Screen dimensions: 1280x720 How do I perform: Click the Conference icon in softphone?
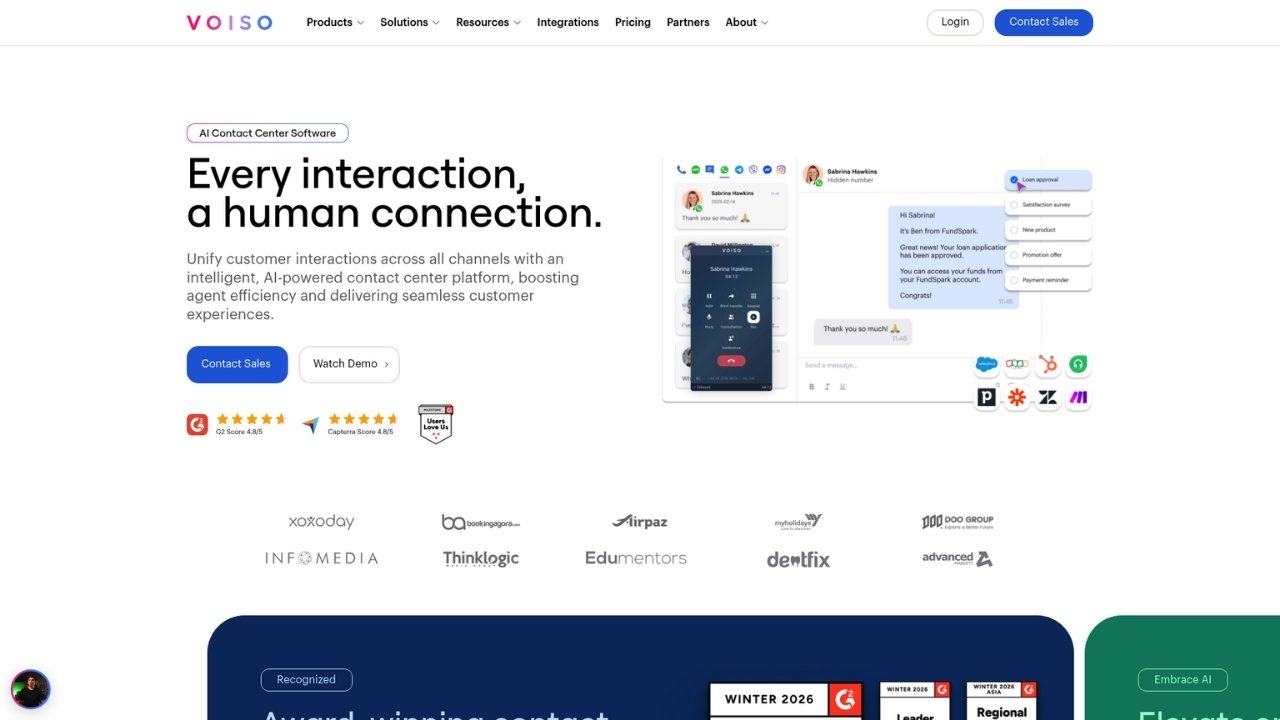point(731,338)
